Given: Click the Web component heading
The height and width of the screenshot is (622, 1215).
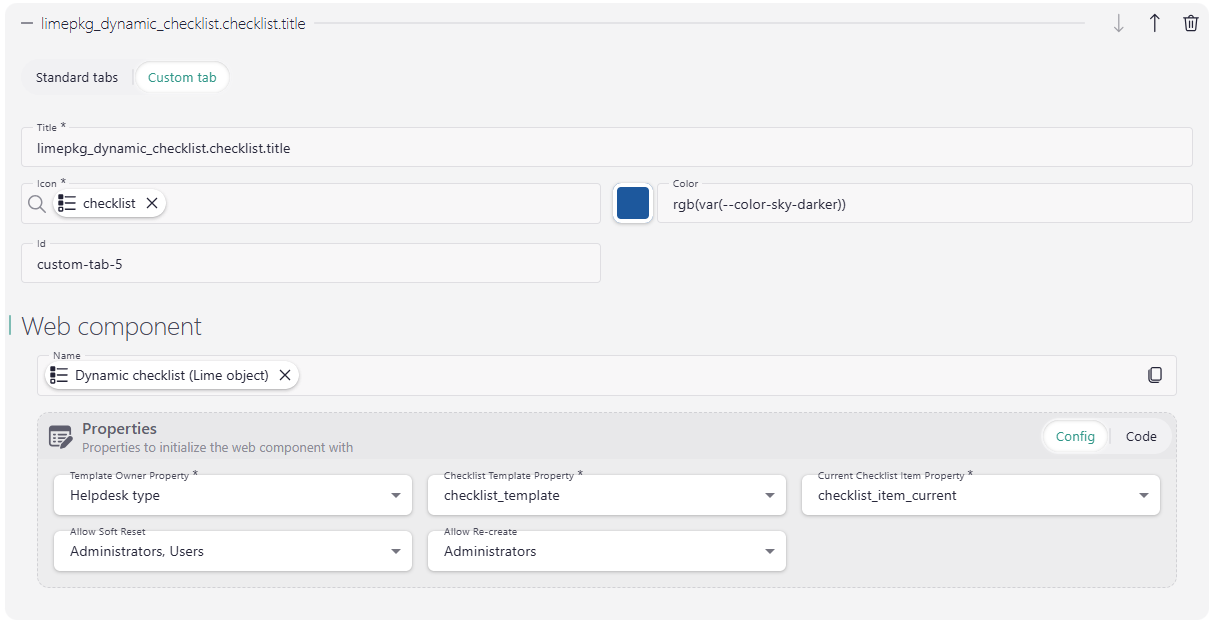Looking at the screenshot, I should (x=111, y=326).
